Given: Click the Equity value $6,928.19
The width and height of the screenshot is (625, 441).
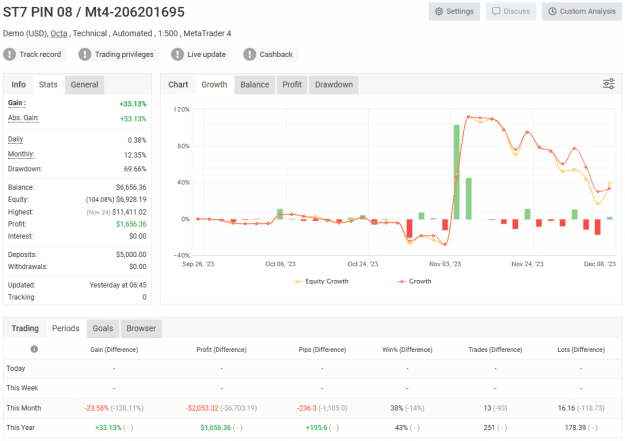Looking at the screenshot, I should (x=131, y=199).
